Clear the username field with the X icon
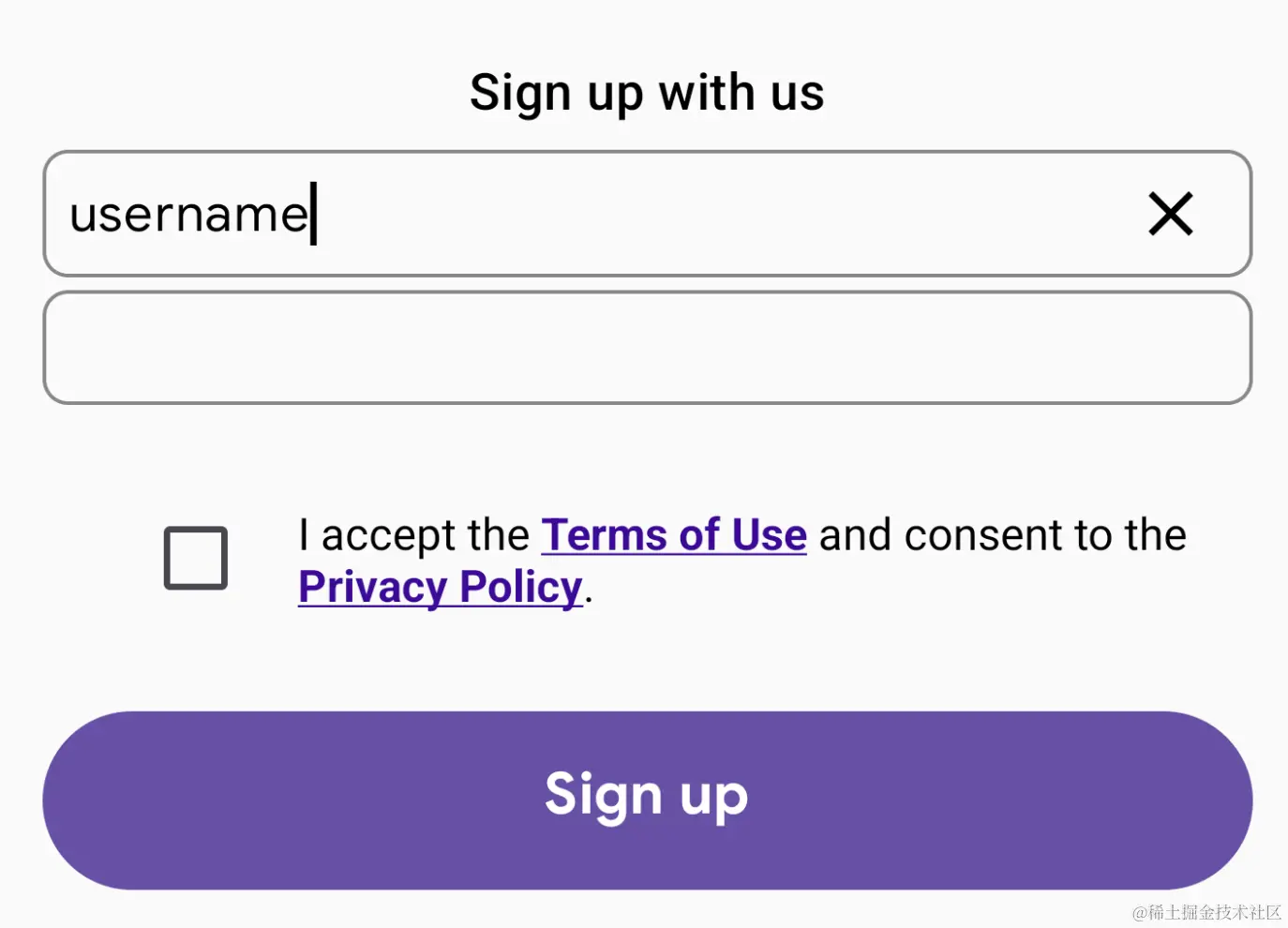 click(1171, 214)
